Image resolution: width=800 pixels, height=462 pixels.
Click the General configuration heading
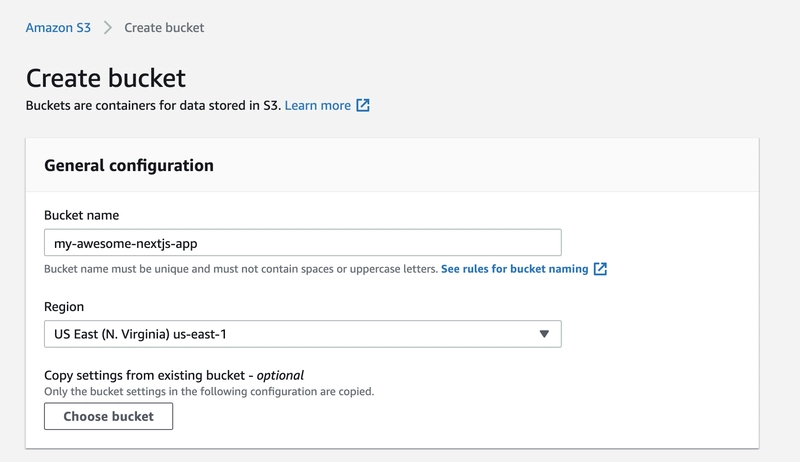[129, 165]
